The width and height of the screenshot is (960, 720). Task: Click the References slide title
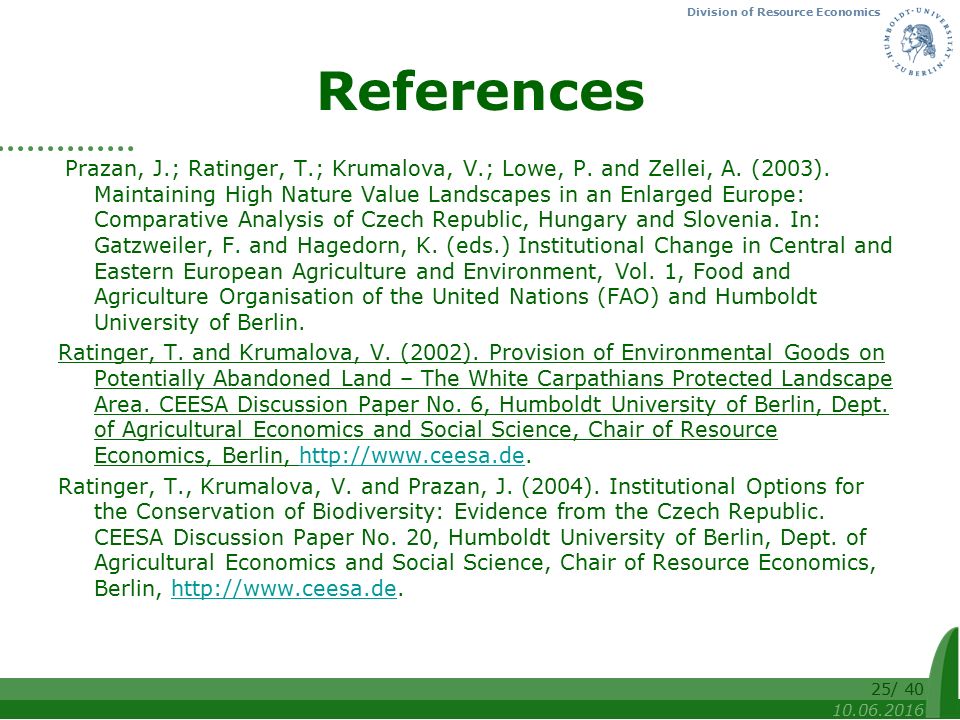481,91
